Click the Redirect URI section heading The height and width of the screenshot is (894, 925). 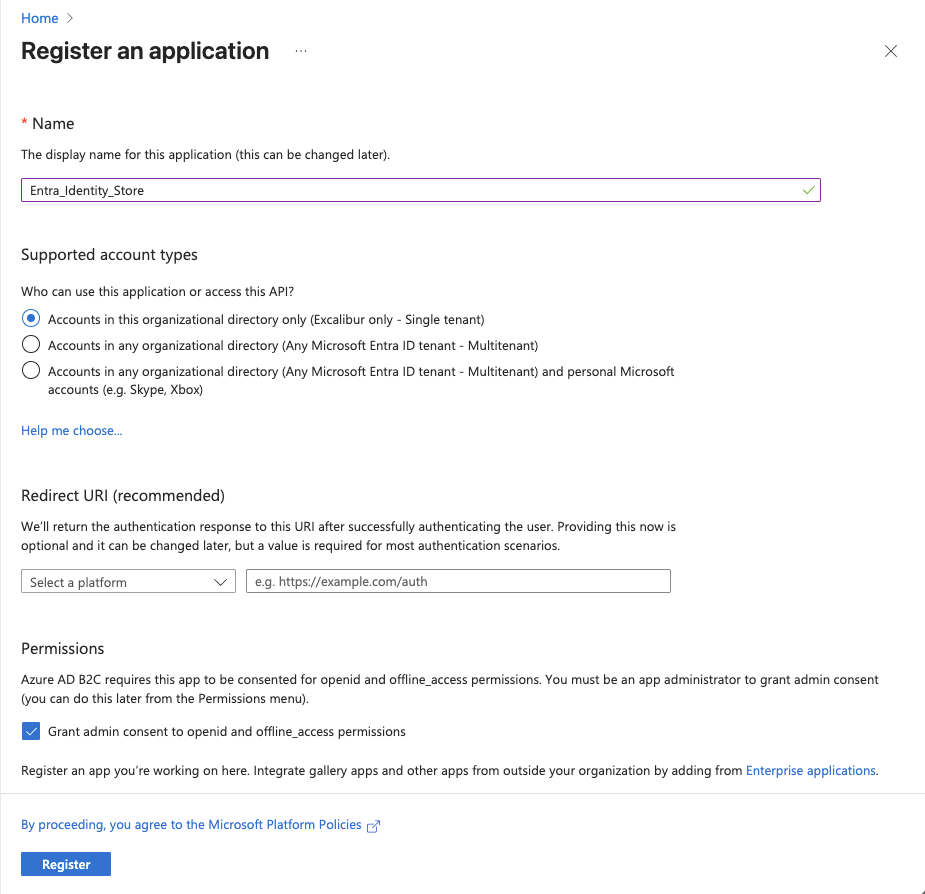tap(123, 495)
